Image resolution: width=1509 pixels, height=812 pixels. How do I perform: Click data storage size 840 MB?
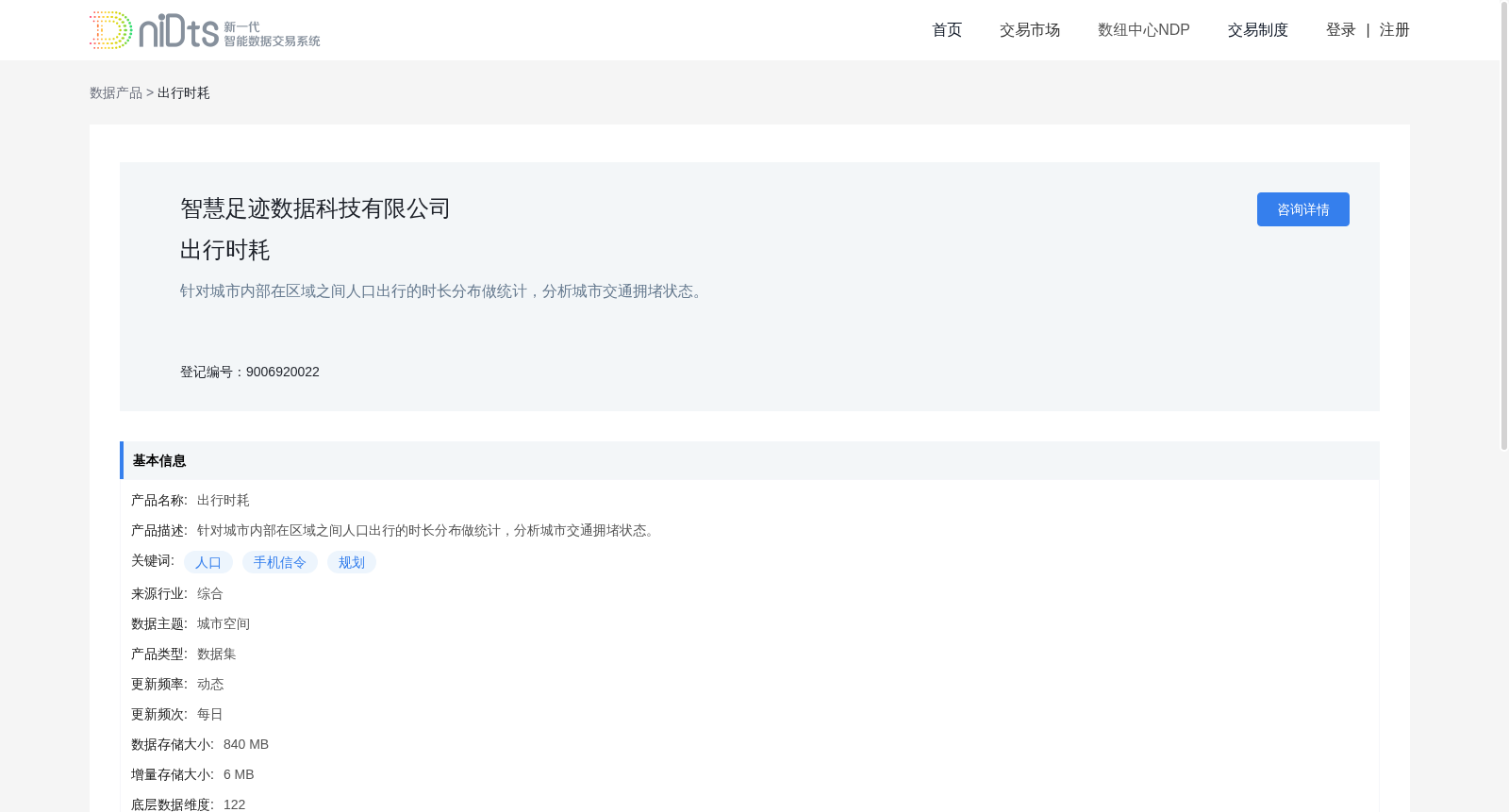click(246, 744)
